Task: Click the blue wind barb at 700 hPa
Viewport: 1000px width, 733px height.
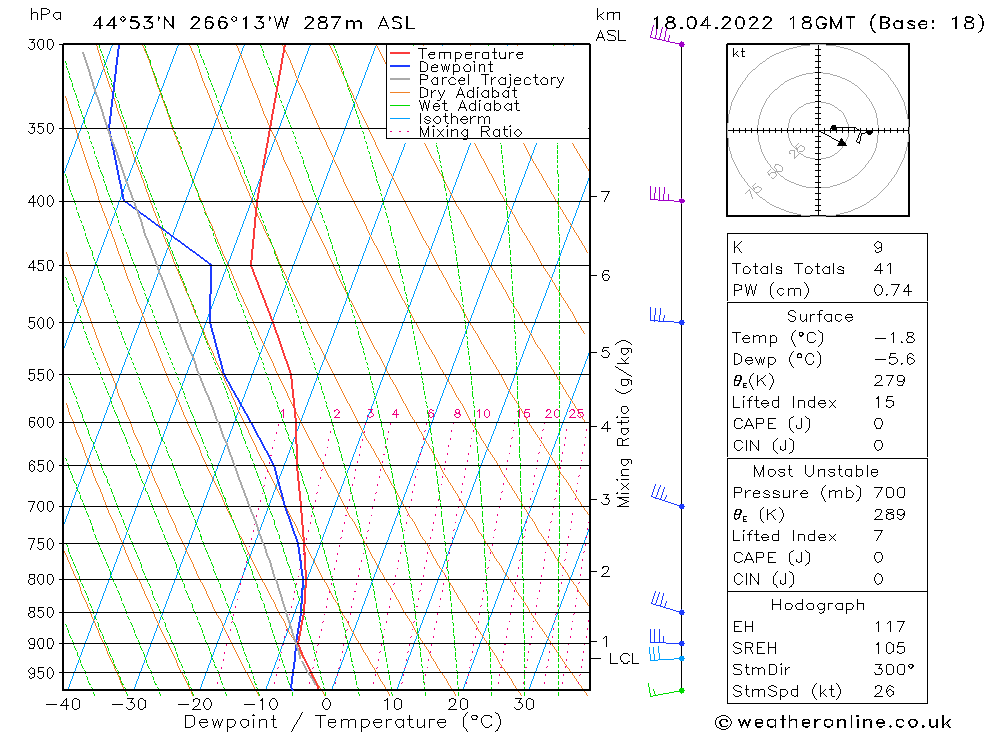Action: coord(667,497)
